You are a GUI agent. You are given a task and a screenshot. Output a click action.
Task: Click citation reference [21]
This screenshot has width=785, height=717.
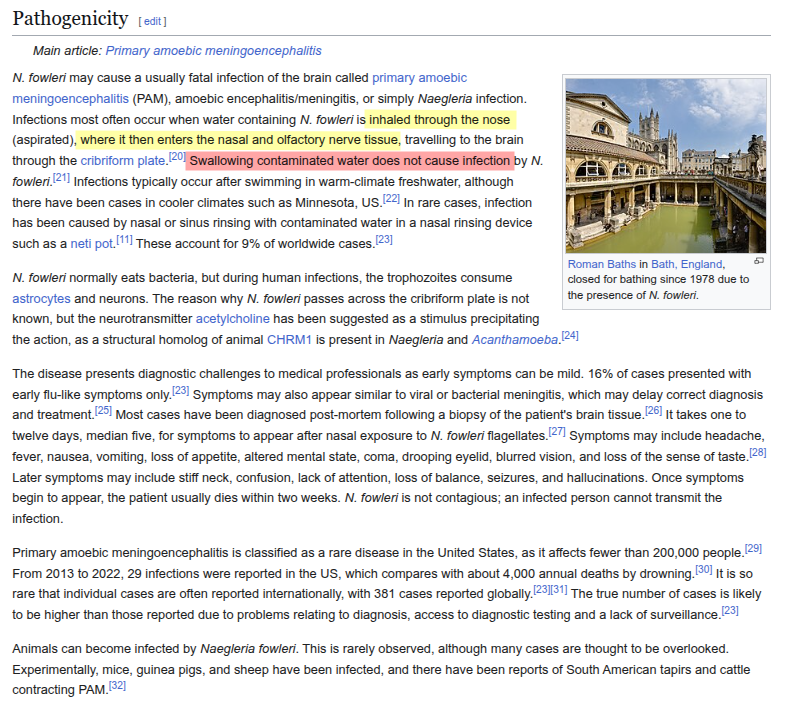(61, 177)
